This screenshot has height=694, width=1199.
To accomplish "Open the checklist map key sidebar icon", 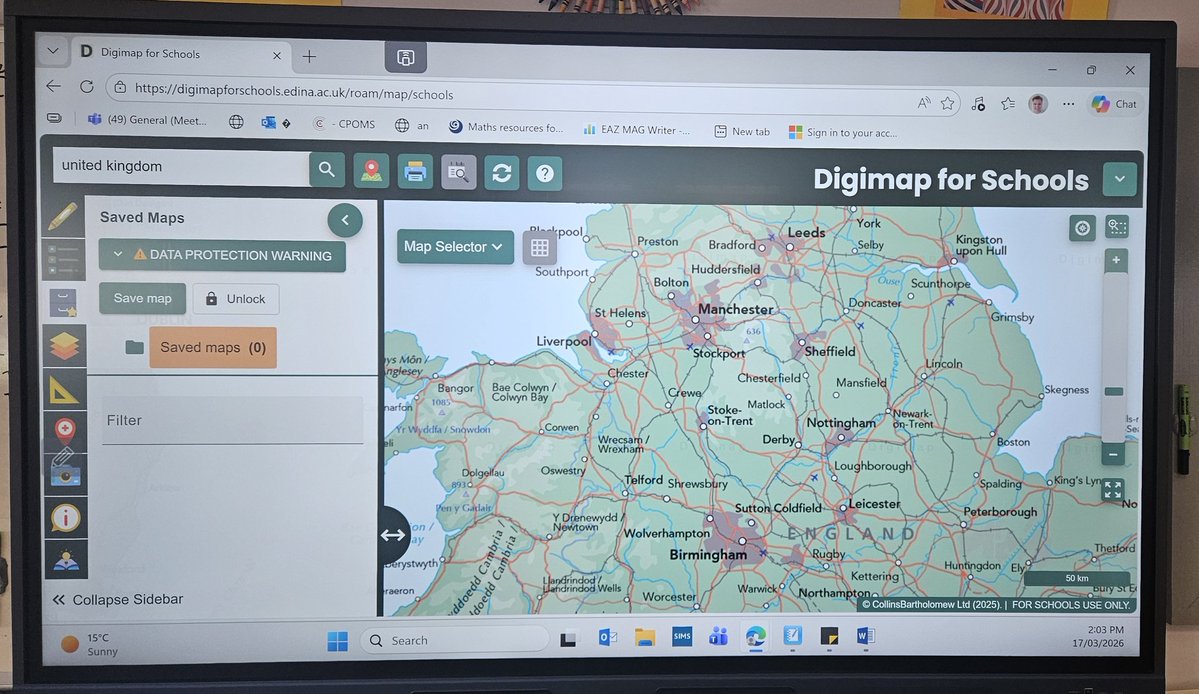I will click(x=64, y=260).
